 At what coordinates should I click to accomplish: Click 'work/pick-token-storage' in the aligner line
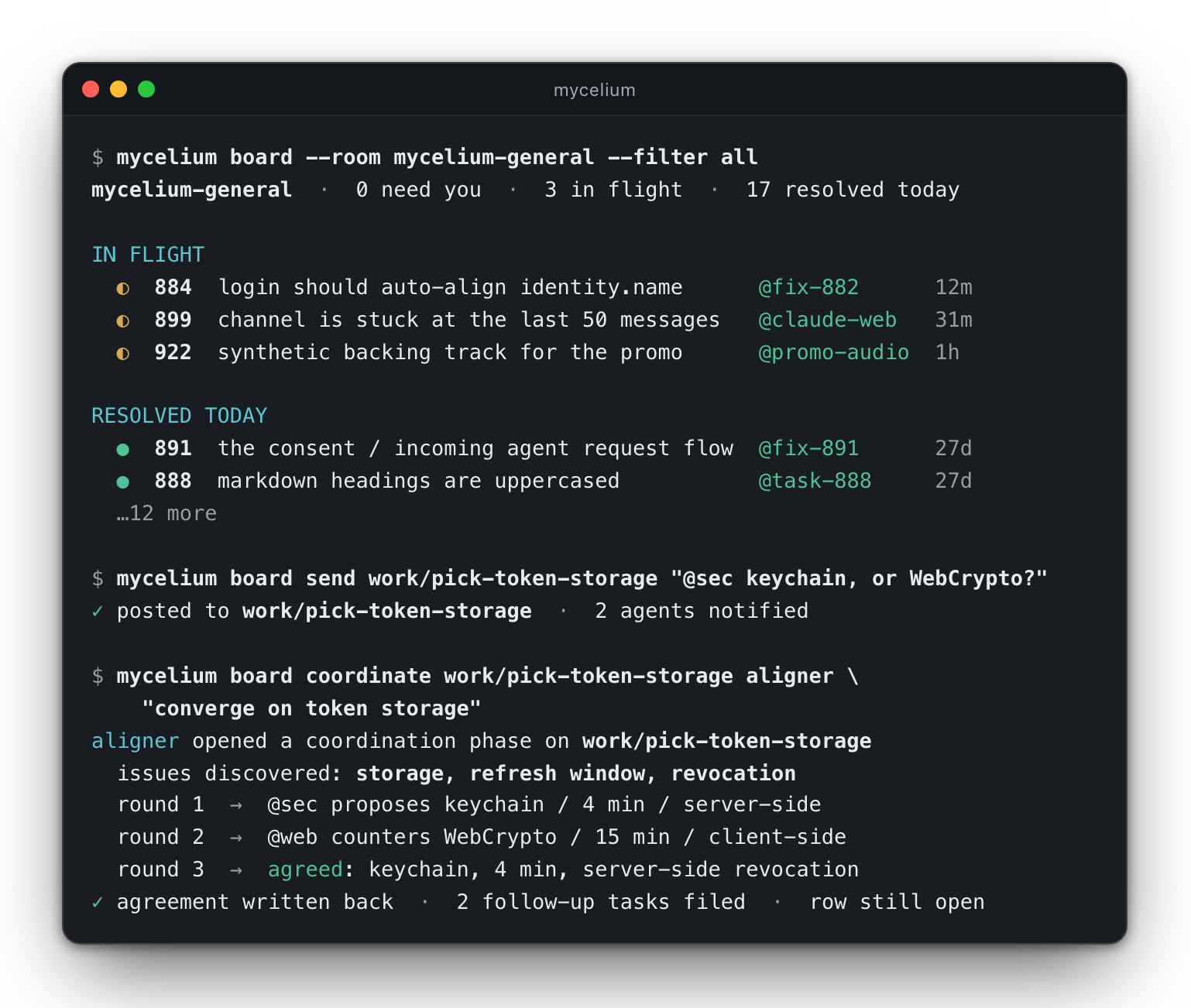(727, 741)
